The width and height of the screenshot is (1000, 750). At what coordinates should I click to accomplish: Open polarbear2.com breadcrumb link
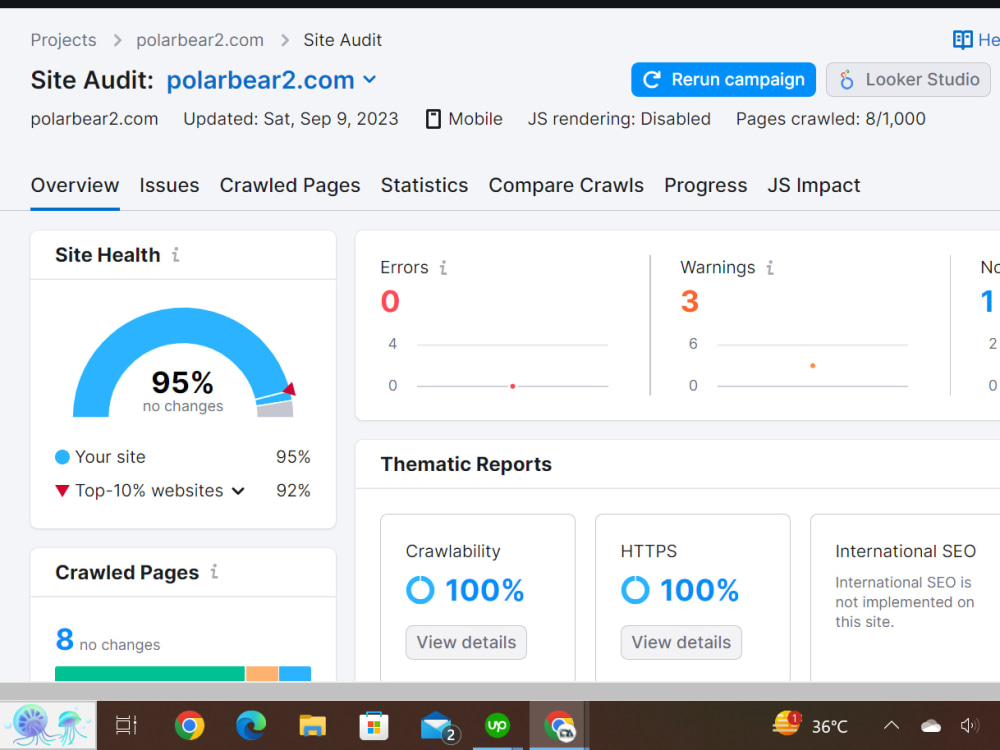point(200,40)
